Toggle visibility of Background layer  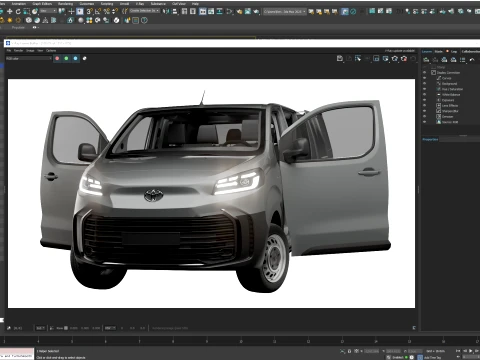click(x=425, y=84)
